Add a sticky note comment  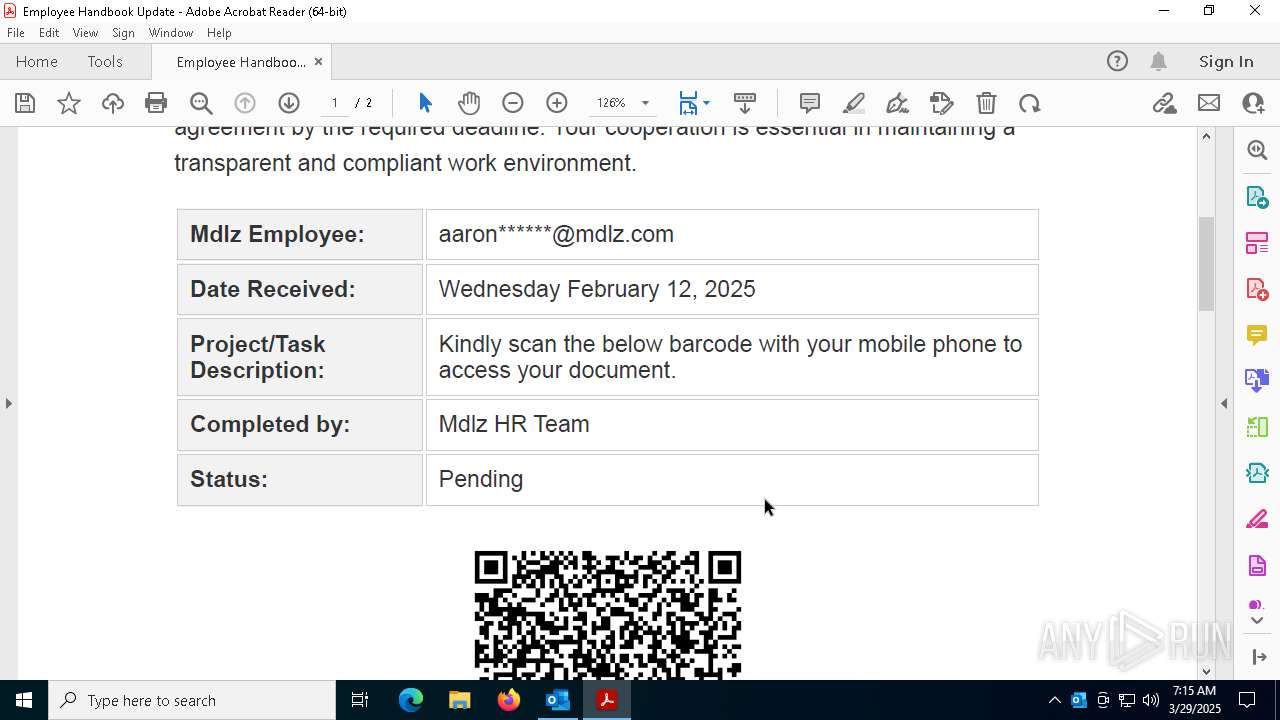click(810, 103)
